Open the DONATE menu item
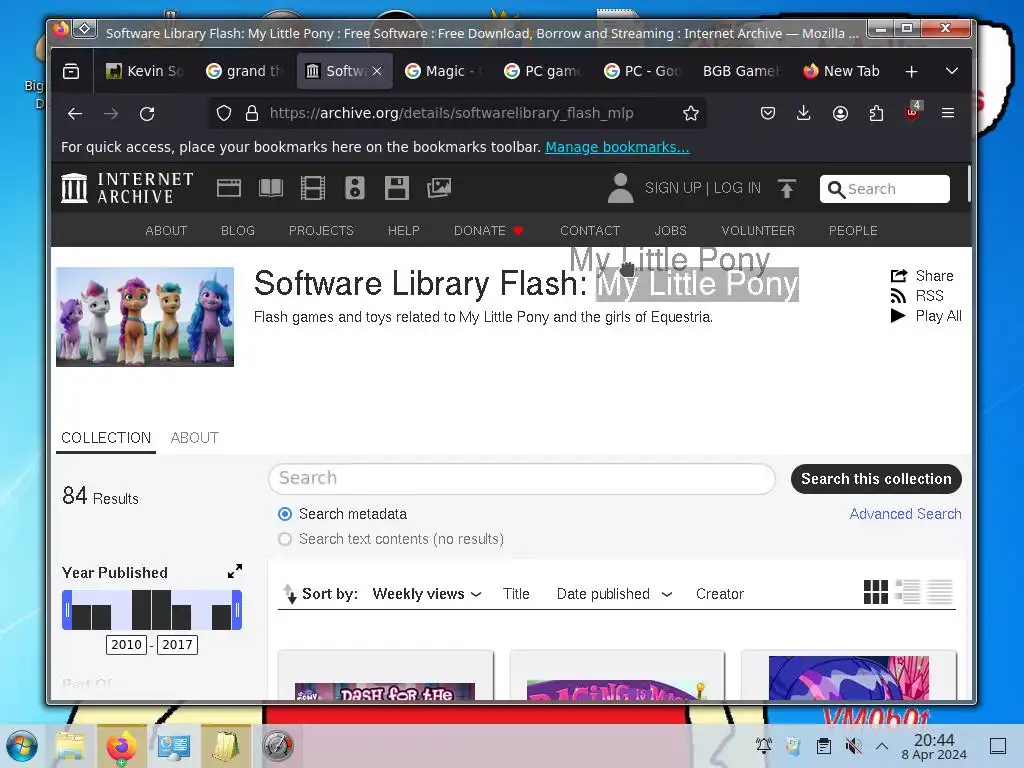Screen dimensions: 1024x768 pos(488,231)
